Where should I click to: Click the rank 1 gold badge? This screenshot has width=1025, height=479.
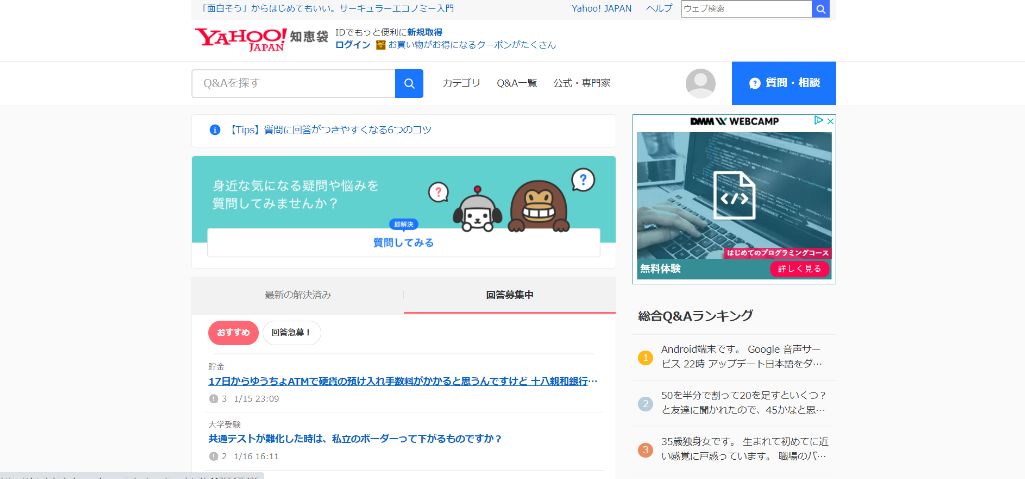pyautogui.click(x=645, y=357)
